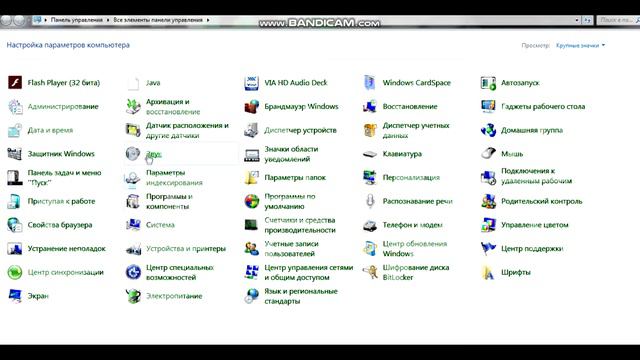Click the address bar refresh button

587,20
